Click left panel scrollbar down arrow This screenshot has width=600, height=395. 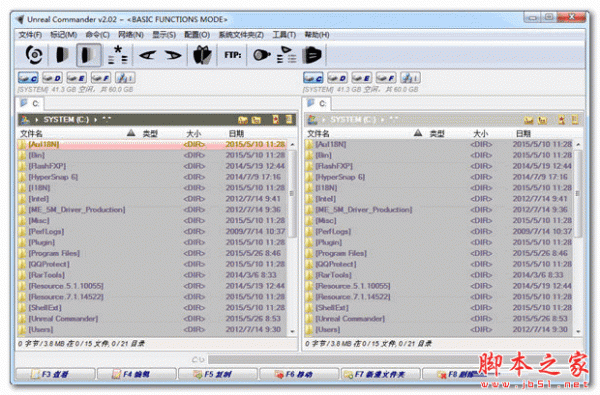click(293, 331)
